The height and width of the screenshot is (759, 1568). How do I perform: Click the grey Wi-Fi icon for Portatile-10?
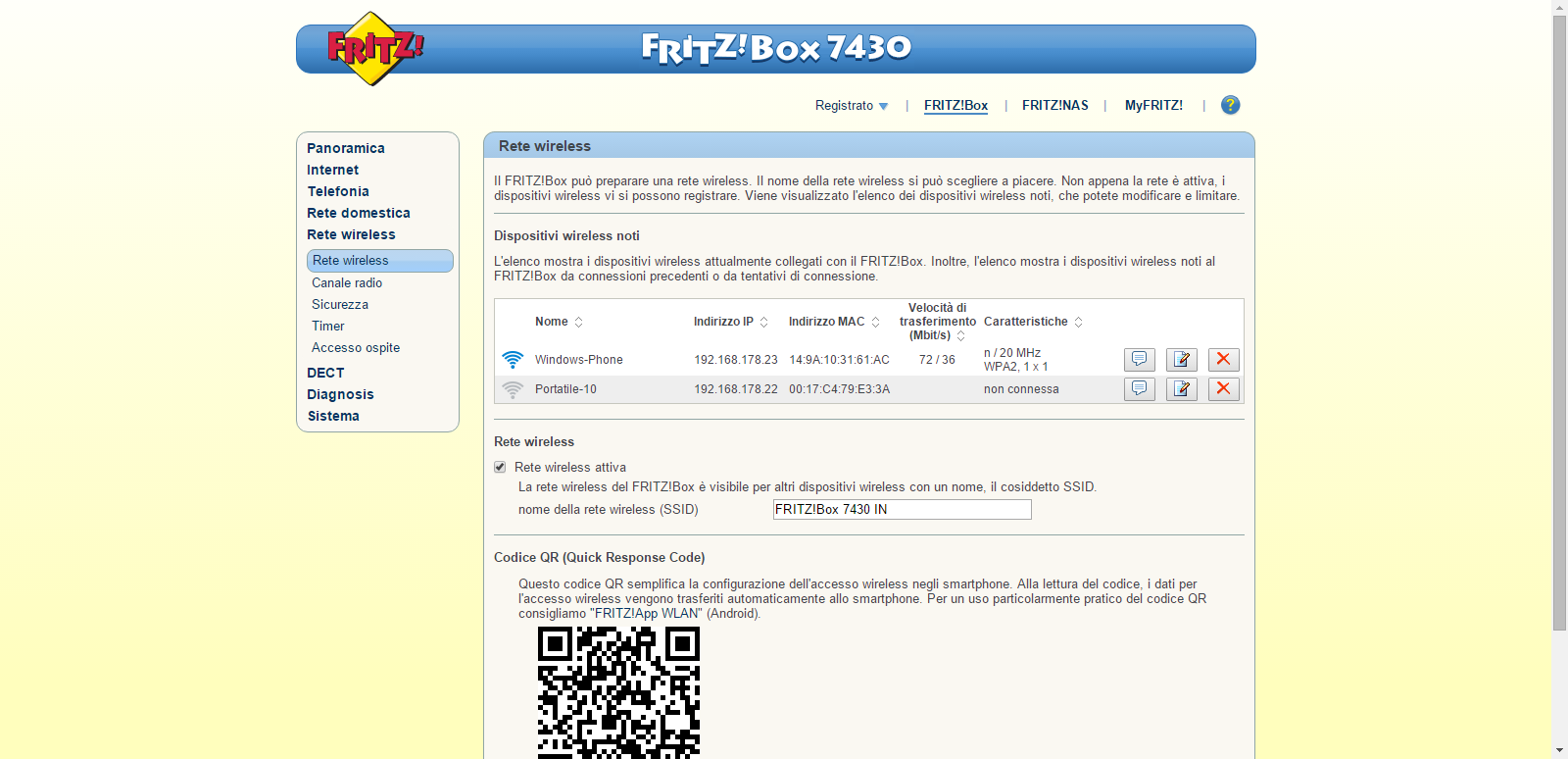tap(513, 389)
